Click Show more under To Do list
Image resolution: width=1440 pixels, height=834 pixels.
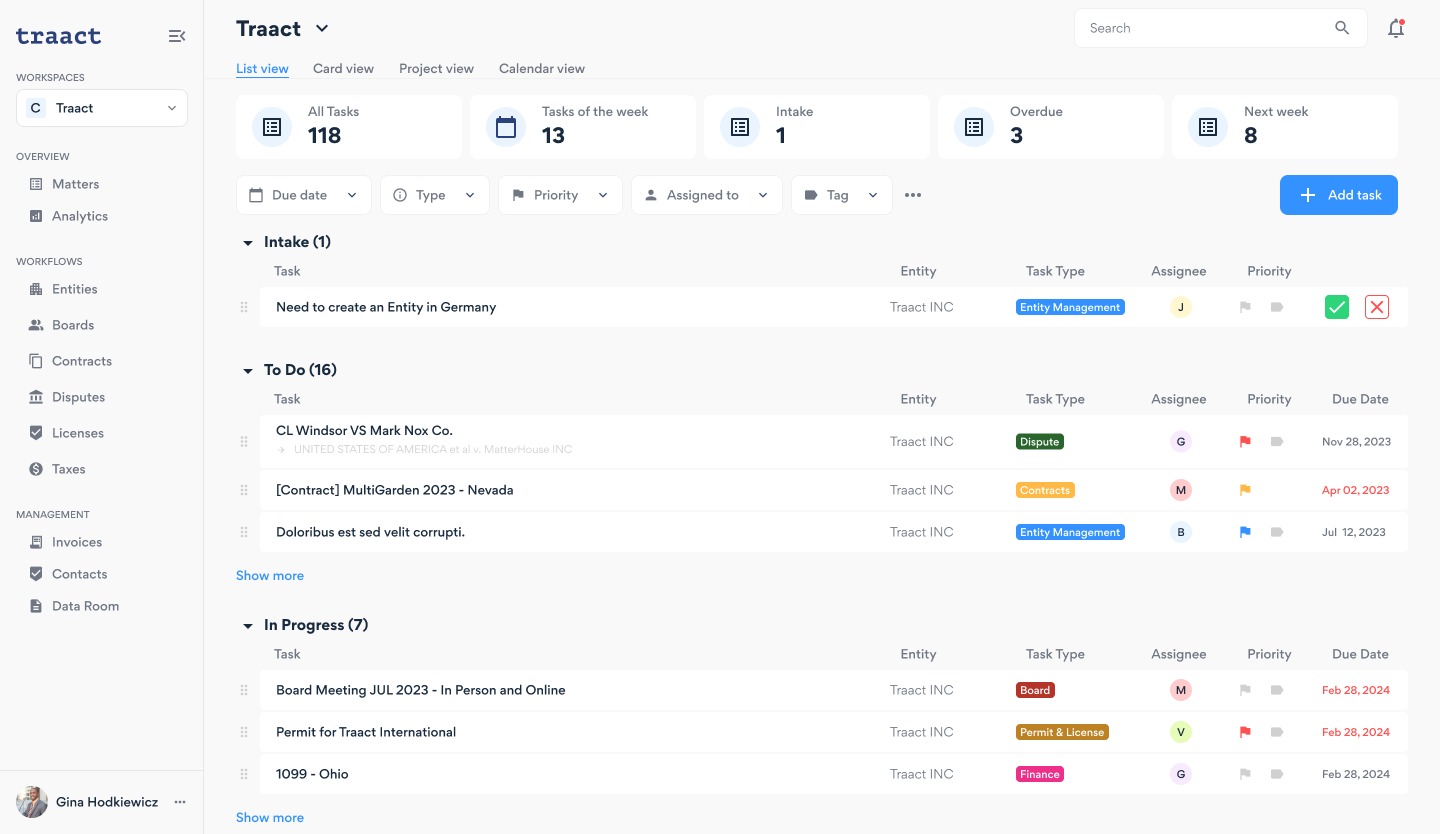coord(270,576)
